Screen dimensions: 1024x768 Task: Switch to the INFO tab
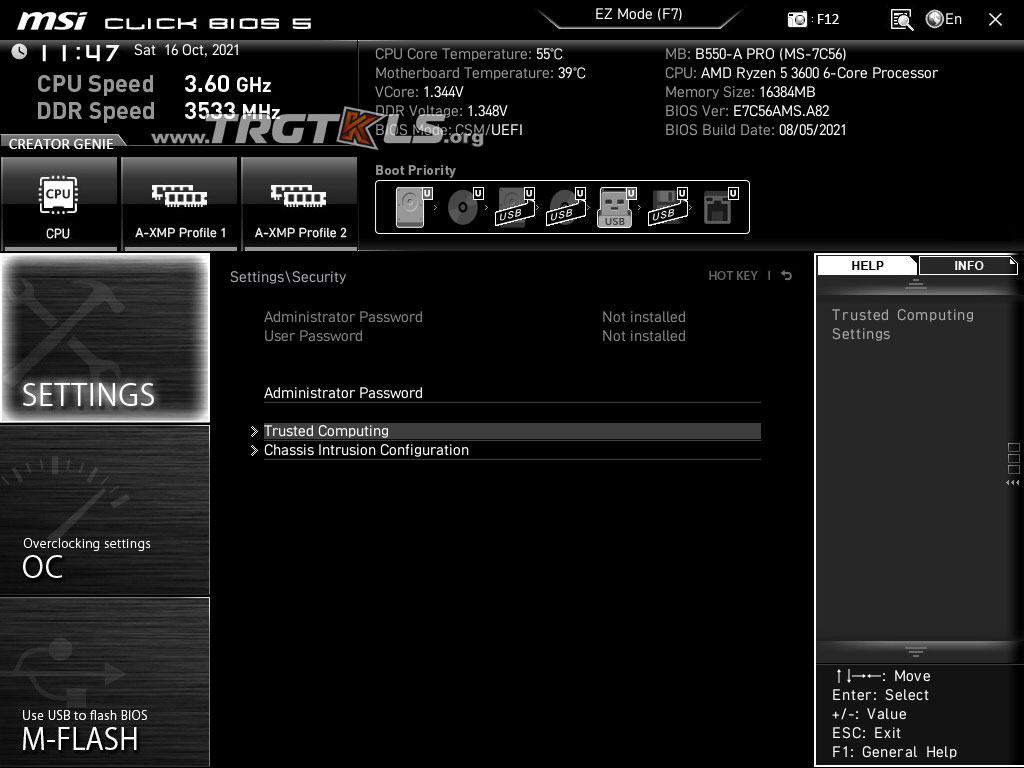tap(967, 265)
